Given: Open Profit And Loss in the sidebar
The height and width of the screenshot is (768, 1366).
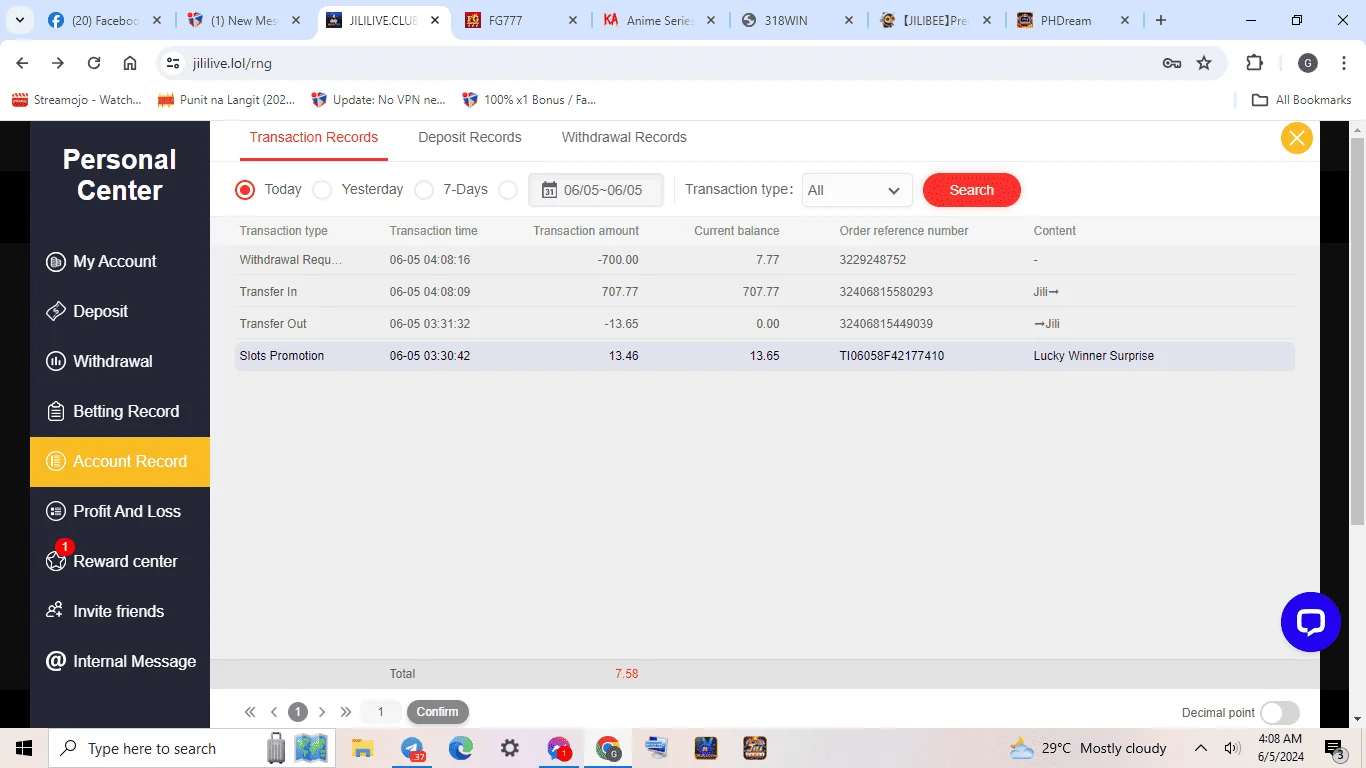Looking at the screenshot, I should point(120,512).
